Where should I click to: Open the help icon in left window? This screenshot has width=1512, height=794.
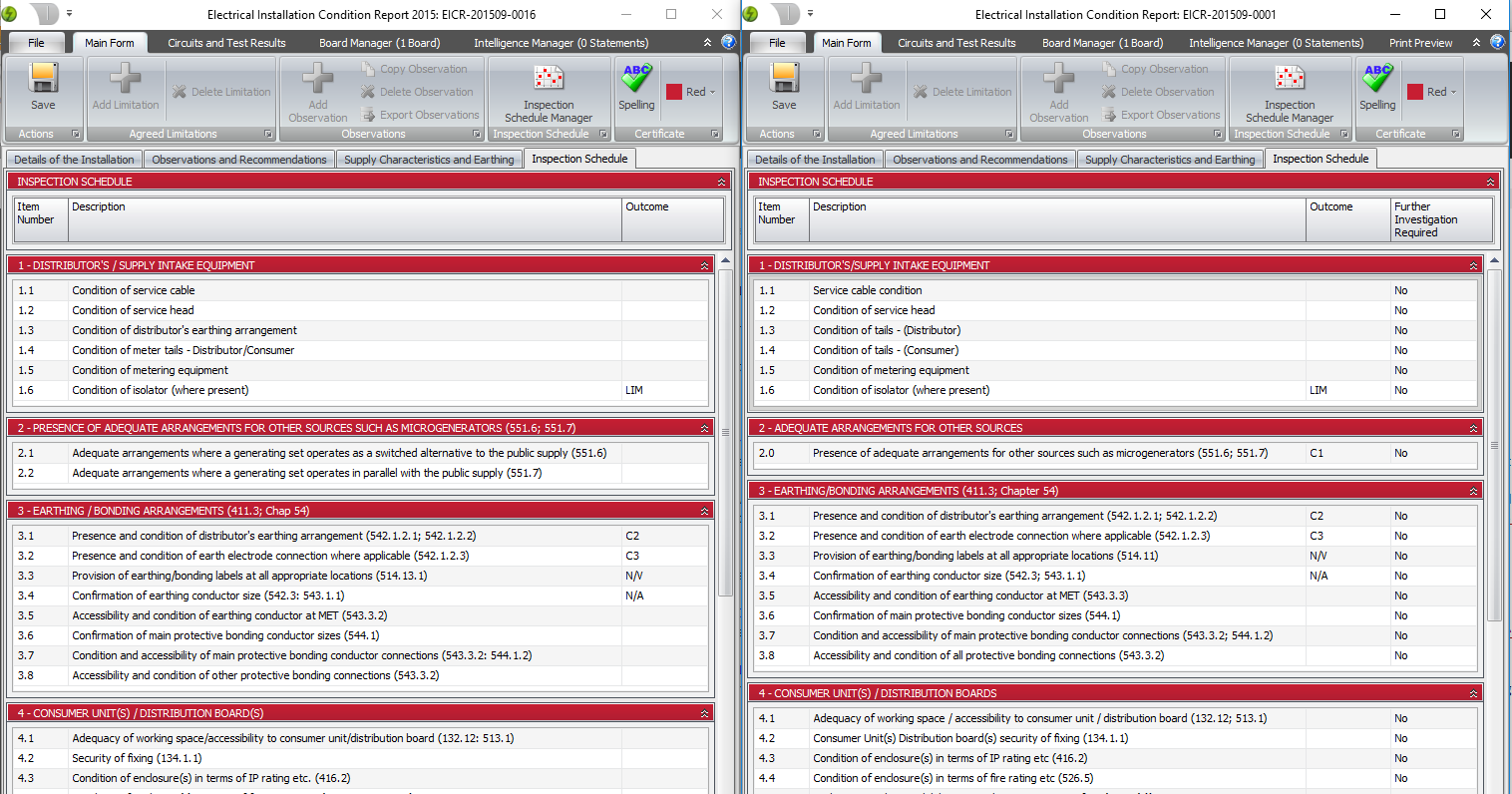pyautogui.click(x=728, y=42)
